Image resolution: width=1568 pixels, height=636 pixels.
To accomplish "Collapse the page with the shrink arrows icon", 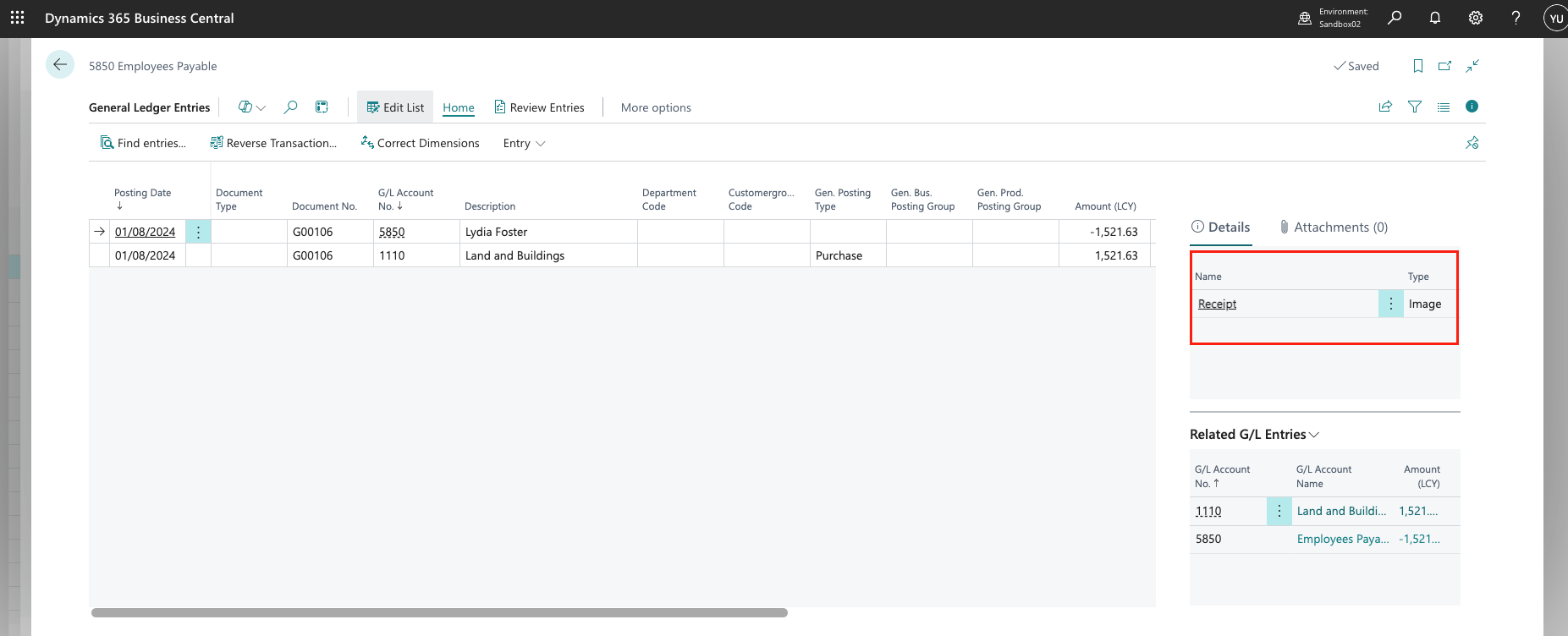I will 1472,66.
